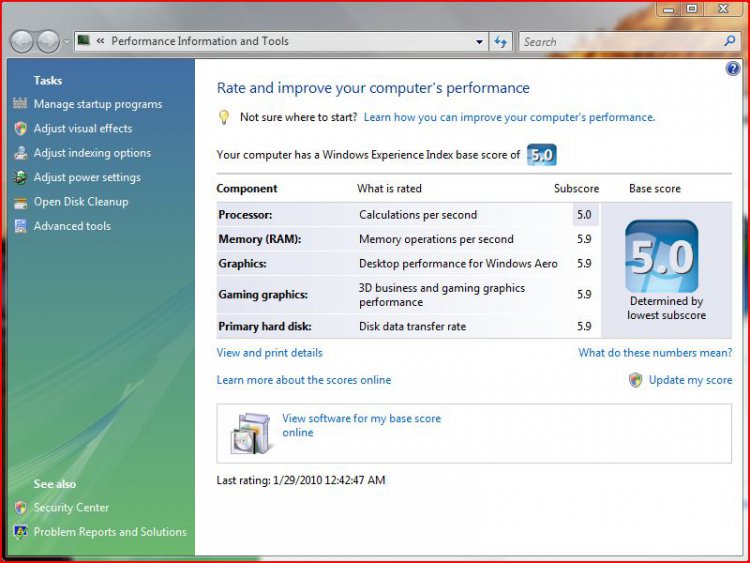Image resolution: width=750 pixels, height=563 pixels.
Task: Click Calculations per second text
Action: pos(418,215)
